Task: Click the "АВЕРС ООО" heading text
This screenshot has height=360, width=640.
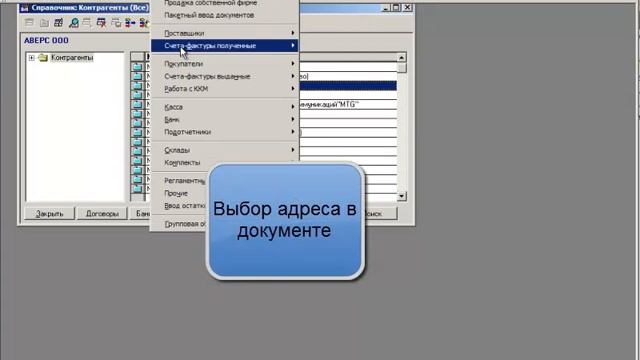Action: click(x=46, y=40)
